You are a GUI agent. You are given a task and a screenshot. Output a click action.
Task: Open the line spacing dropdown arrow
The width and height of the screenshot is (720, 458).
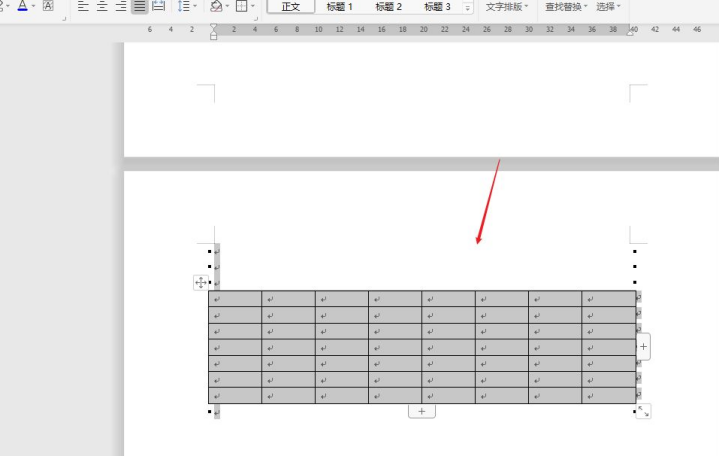[195, 6]
